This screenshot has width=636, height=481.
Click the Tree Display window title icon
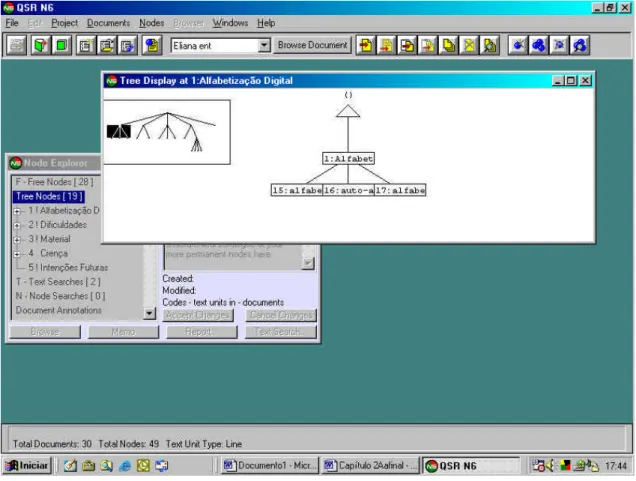click(x=112, y=81)
